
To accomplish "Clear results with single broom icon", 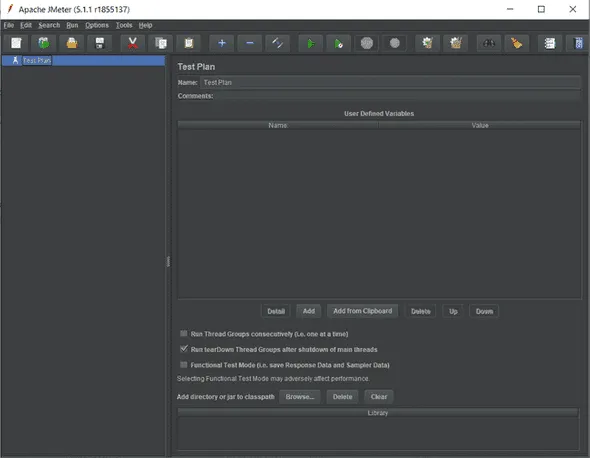I will tap(427, 43).
